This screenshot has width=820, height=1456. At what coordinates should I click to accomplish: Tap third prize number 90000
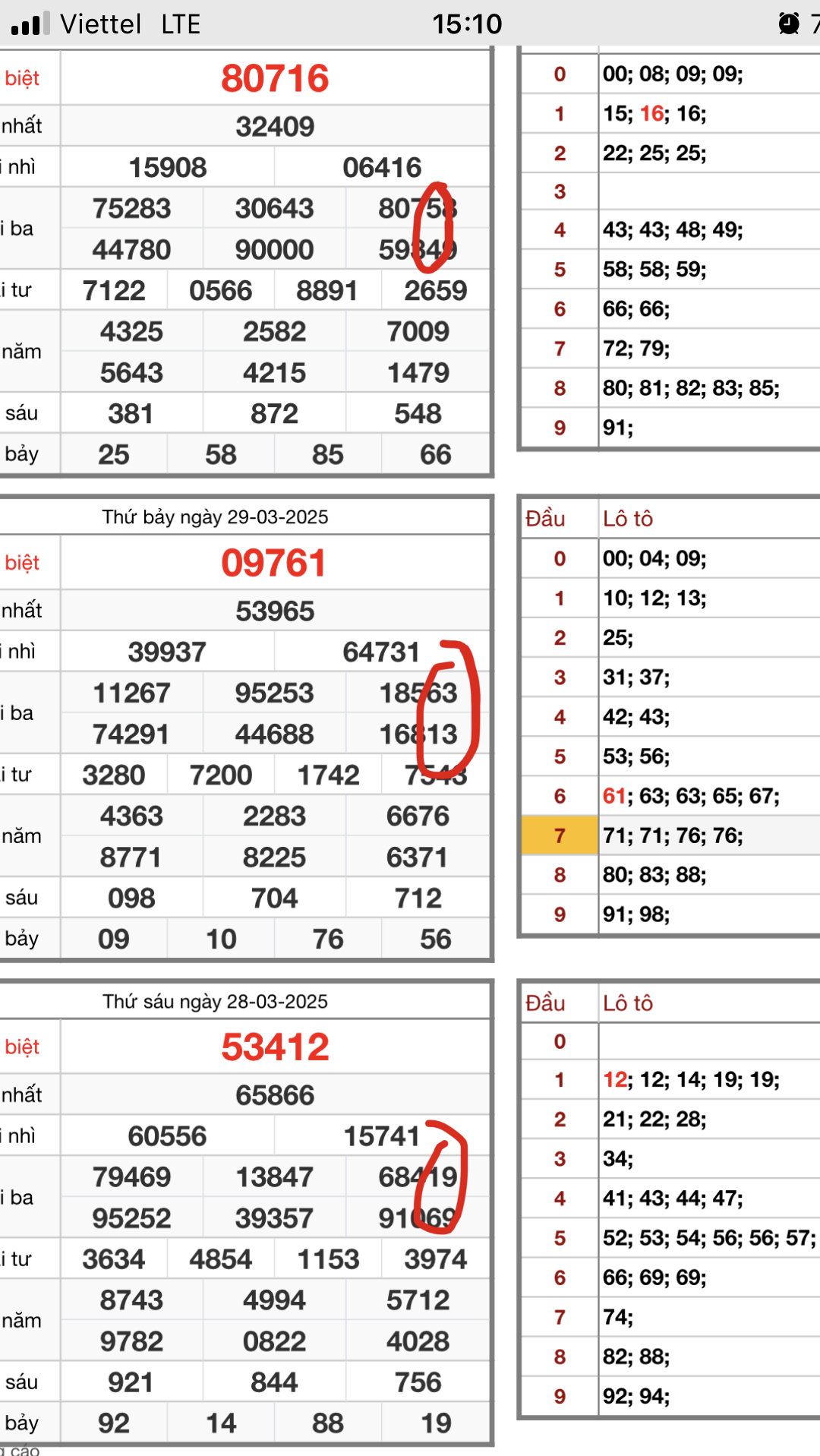[x=274, y=250]
